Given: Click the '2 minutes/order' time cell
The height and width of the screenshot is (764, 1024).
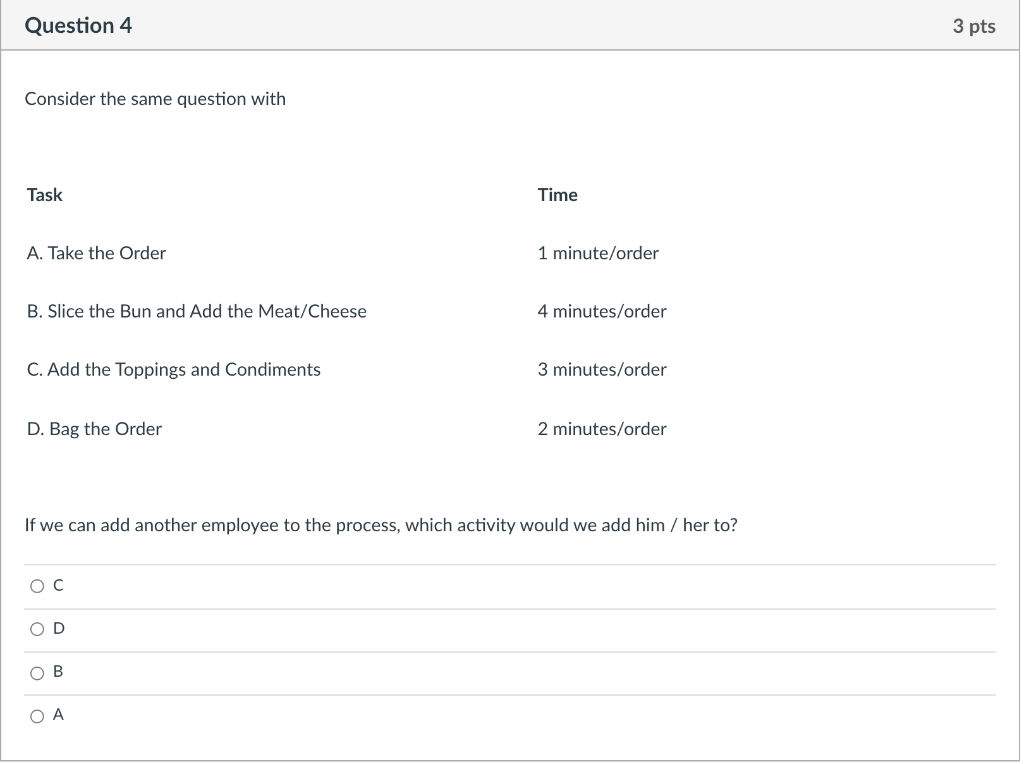Looking at the screenshot, I should point(601,429).
